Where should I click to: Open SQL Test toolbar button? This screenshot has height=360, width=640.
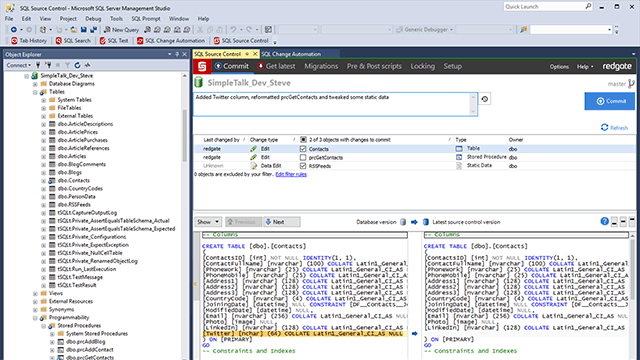pyautogui.click(x=114, y=40)
